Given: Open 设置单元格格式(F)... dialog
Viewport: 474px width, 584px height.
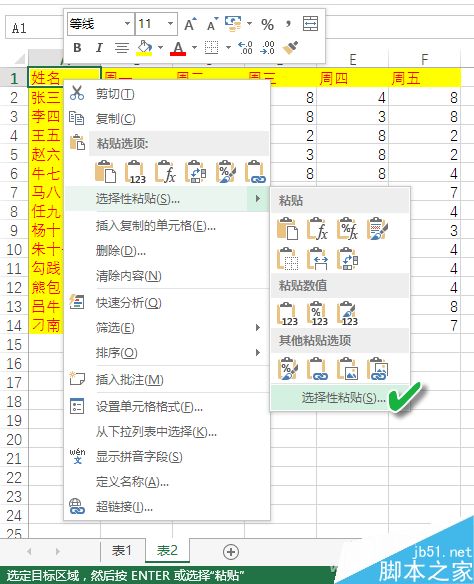Looking at the screenshot, I should click(x=167, y=406).
